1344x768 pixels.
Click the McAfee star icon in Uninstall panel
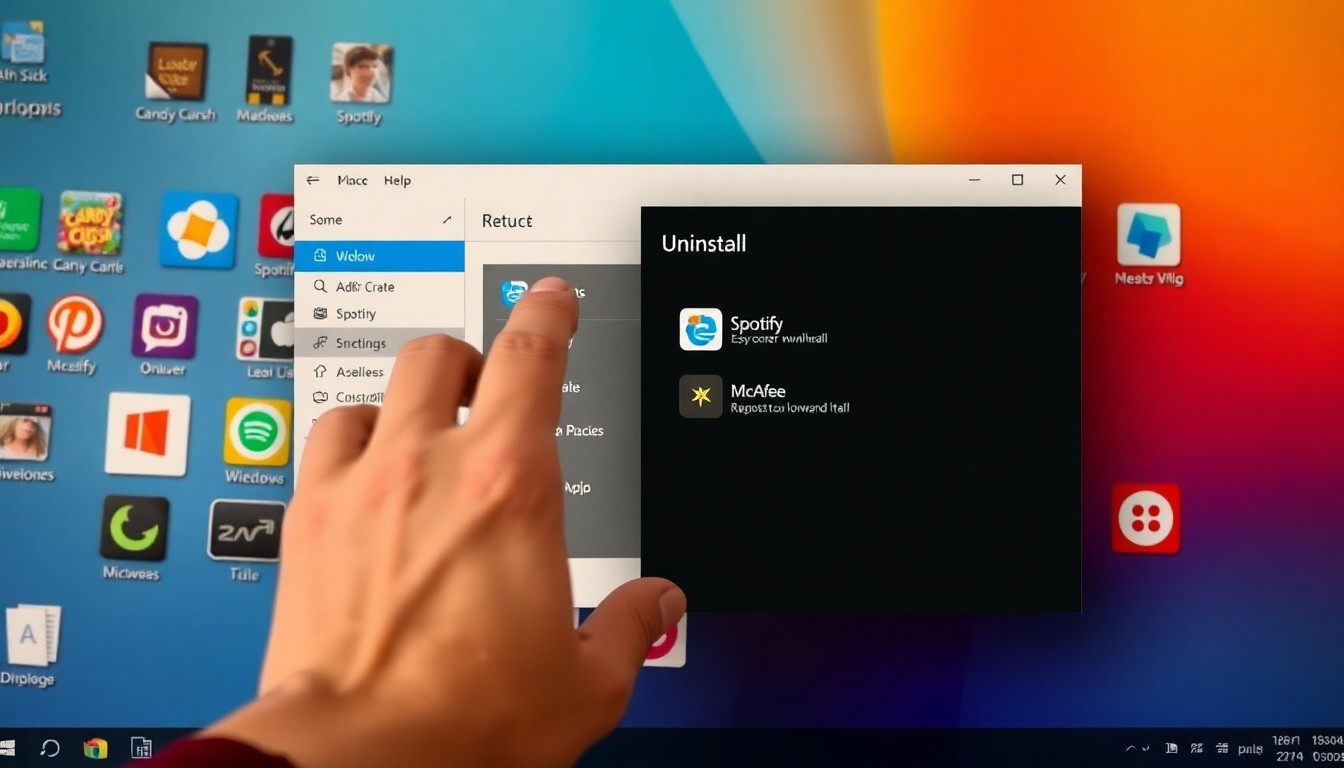tap(701, 396)
